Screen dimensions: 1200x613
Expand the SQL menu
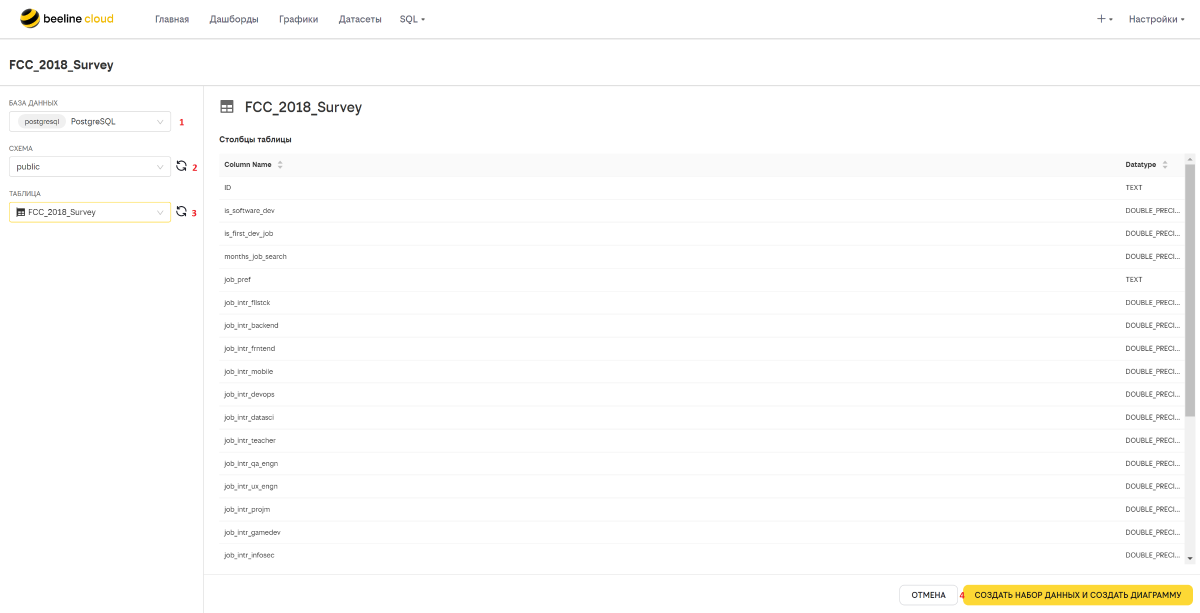point(412,19)
